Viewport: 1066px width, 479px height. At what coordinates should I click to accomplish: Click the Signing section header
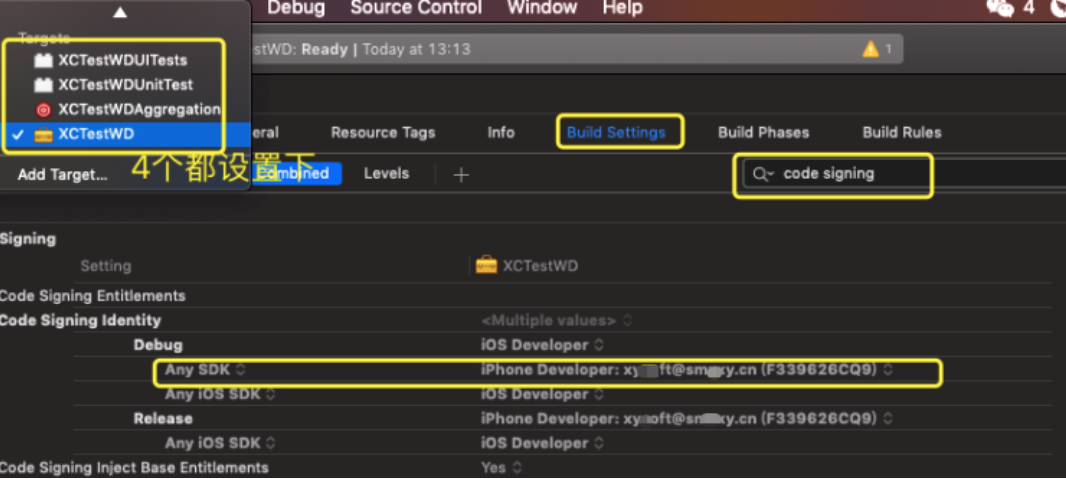pyautogui.click(x=28, y=239)
